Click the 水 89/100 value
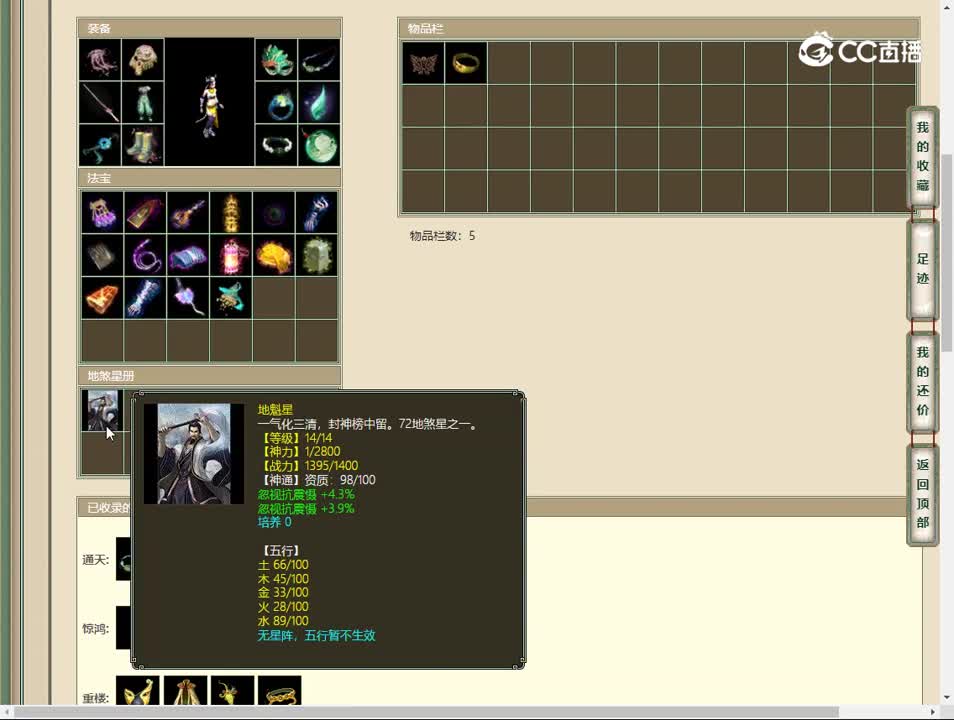This screenshot has height=720, width=954. coord(283,621)
